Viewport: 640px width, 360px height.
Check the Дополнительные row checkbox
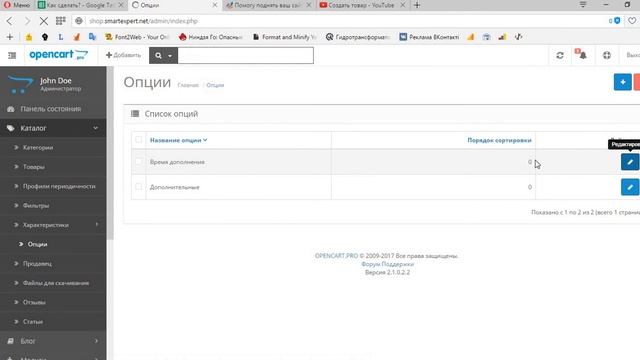(x=138, y=187)
